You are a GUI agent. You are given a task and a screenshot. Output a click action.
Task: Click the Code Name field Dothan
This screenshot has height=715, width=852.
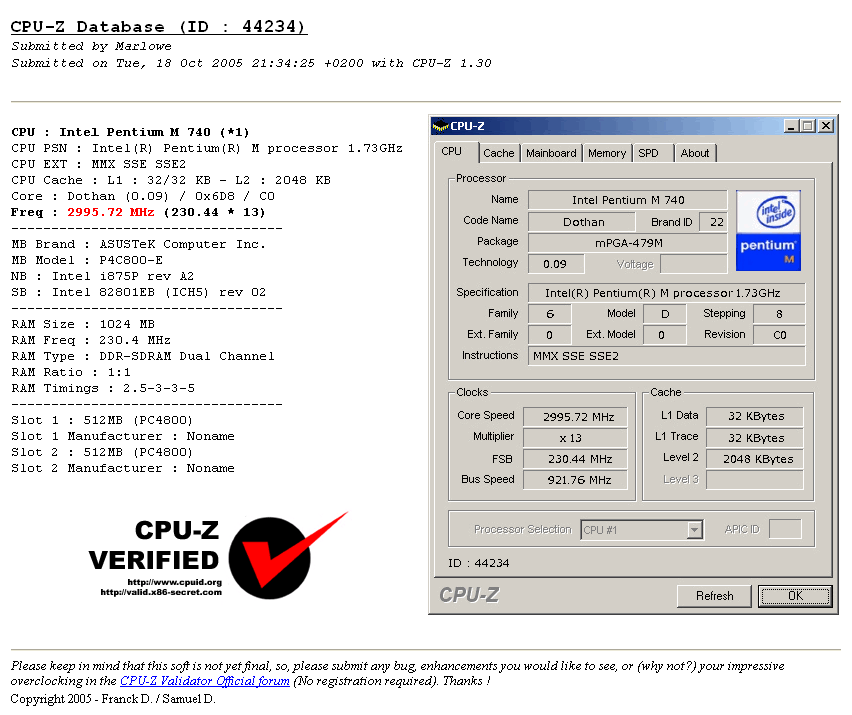click(582, 222)
